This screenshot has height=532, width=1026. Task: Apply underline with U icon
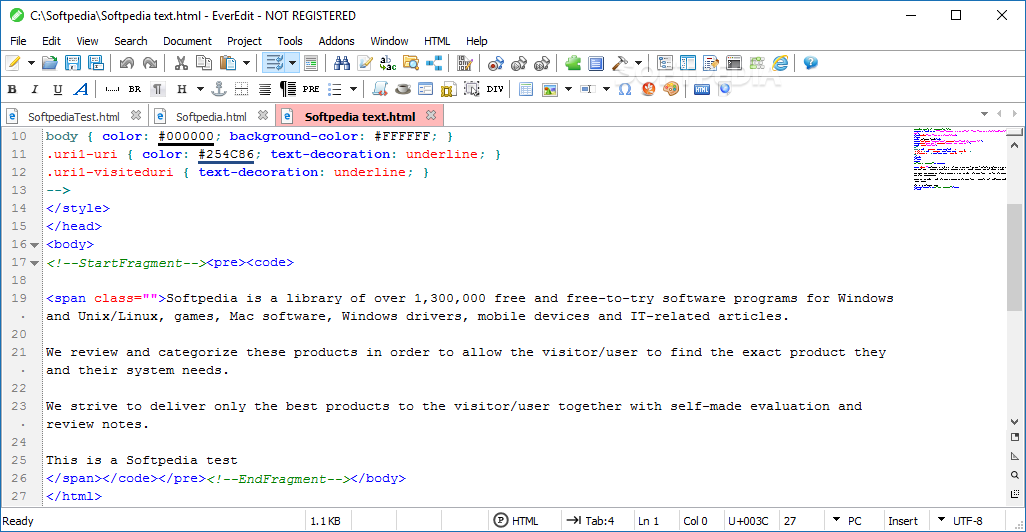(x=58, y=89)
